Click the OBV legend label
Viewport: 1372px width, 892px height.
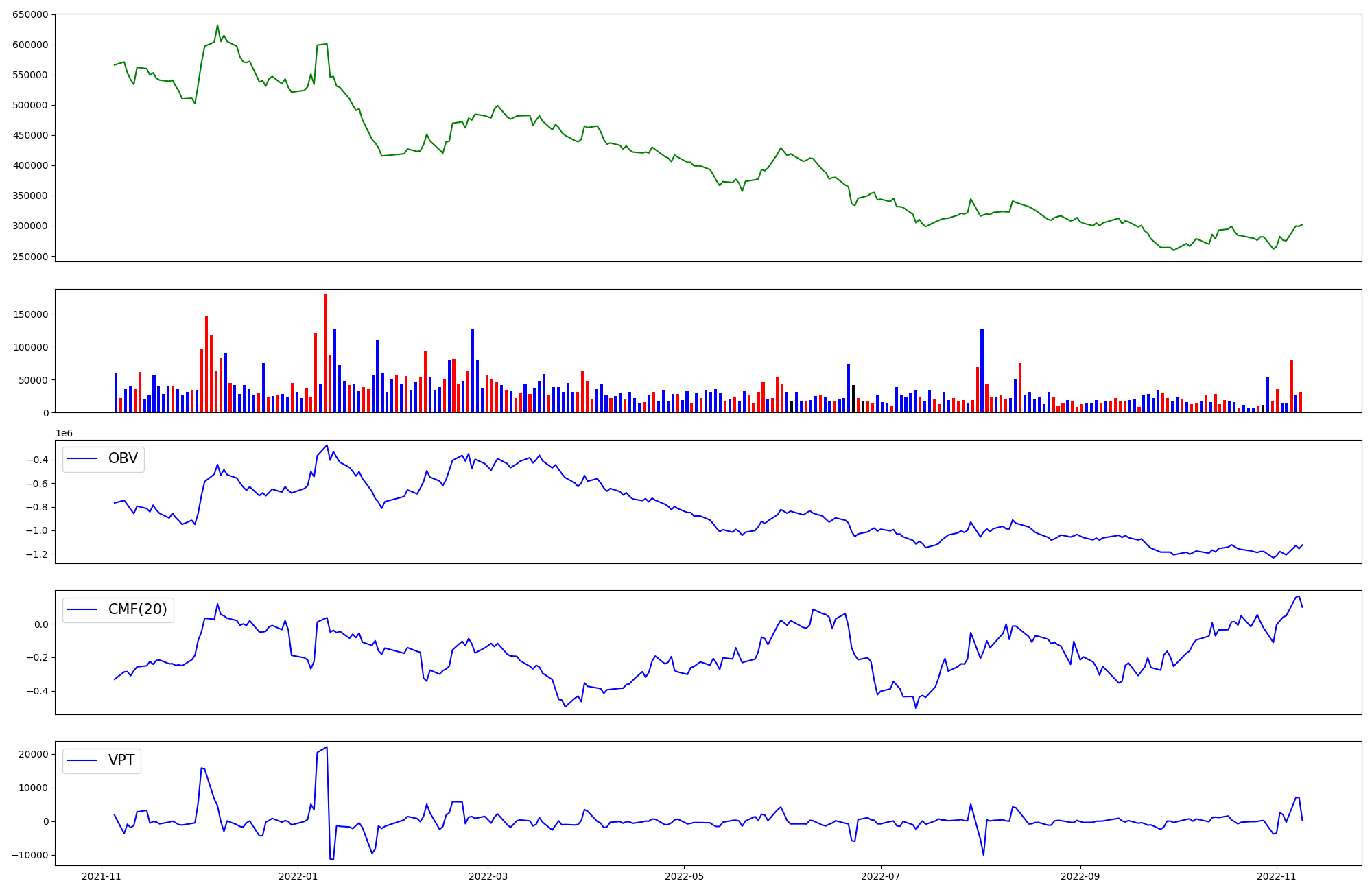(x=123, y=458)
